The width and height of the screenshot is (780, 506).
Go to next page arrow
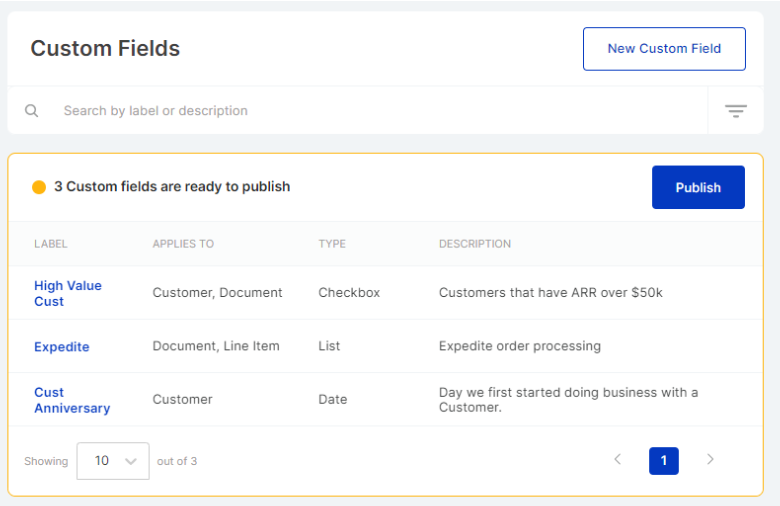pos(710,460)
